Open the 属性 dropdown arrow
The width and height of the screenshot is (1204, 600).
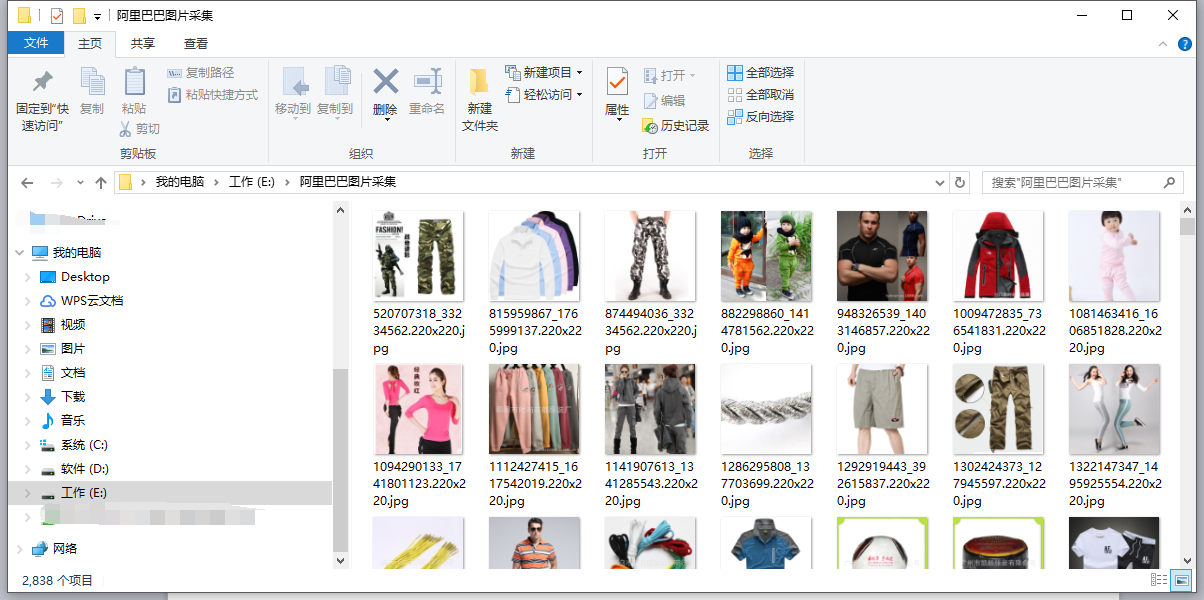coord(617,121)
